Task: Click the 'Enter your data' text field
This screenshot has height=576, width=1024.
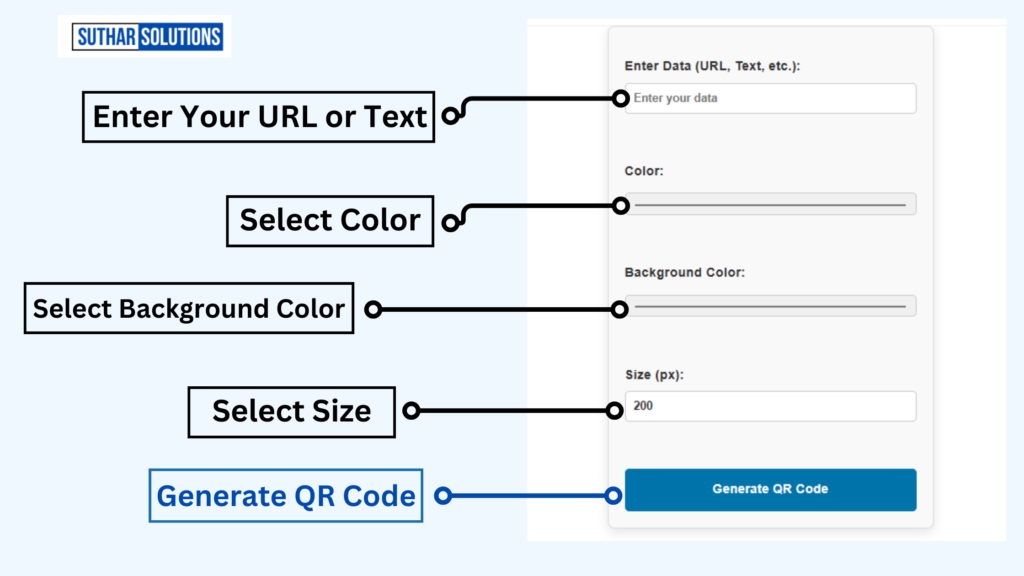Action: [771, 98]
